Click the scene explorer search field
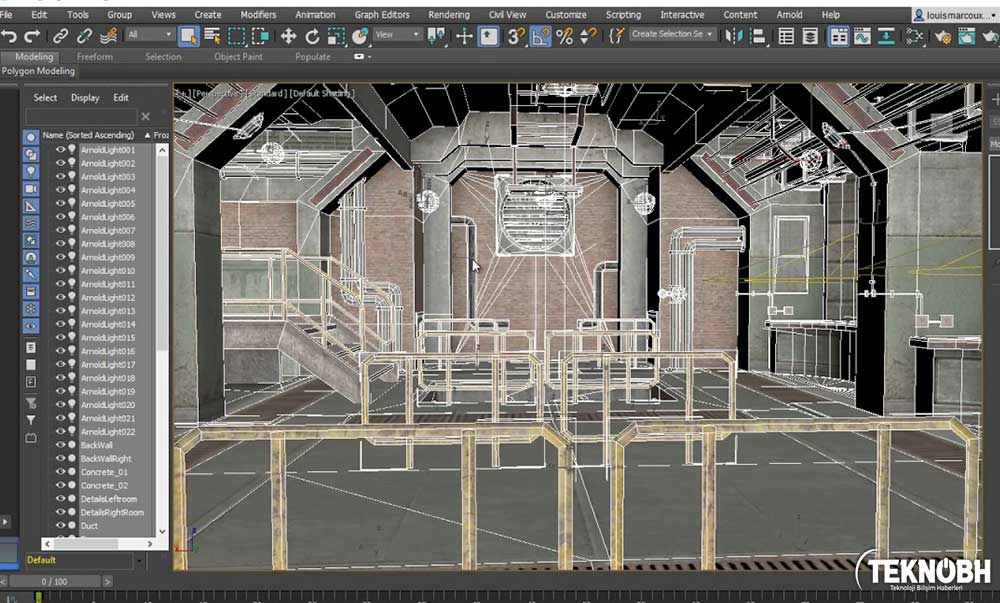This screenshot has height=603, width=1000. pyautogui.click(x=80, y=117)
